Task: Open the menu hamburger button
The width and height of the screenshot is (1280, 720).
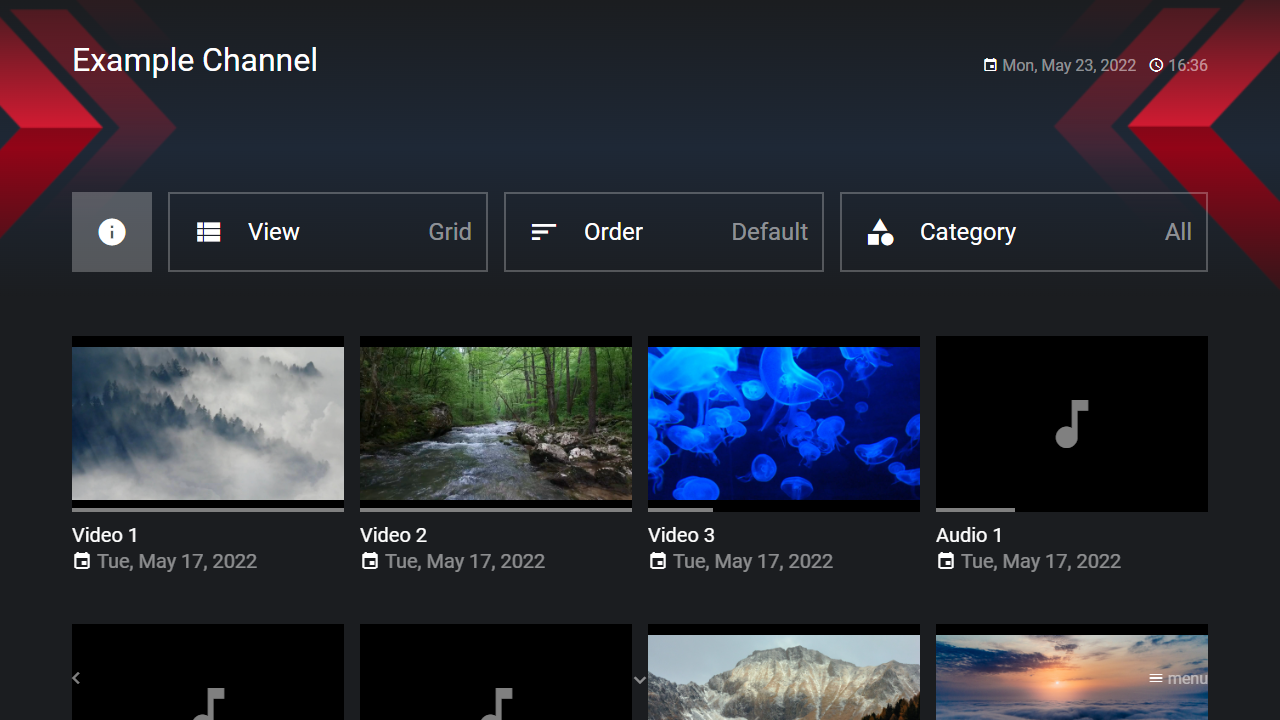Action: [x=1177, y=678]
